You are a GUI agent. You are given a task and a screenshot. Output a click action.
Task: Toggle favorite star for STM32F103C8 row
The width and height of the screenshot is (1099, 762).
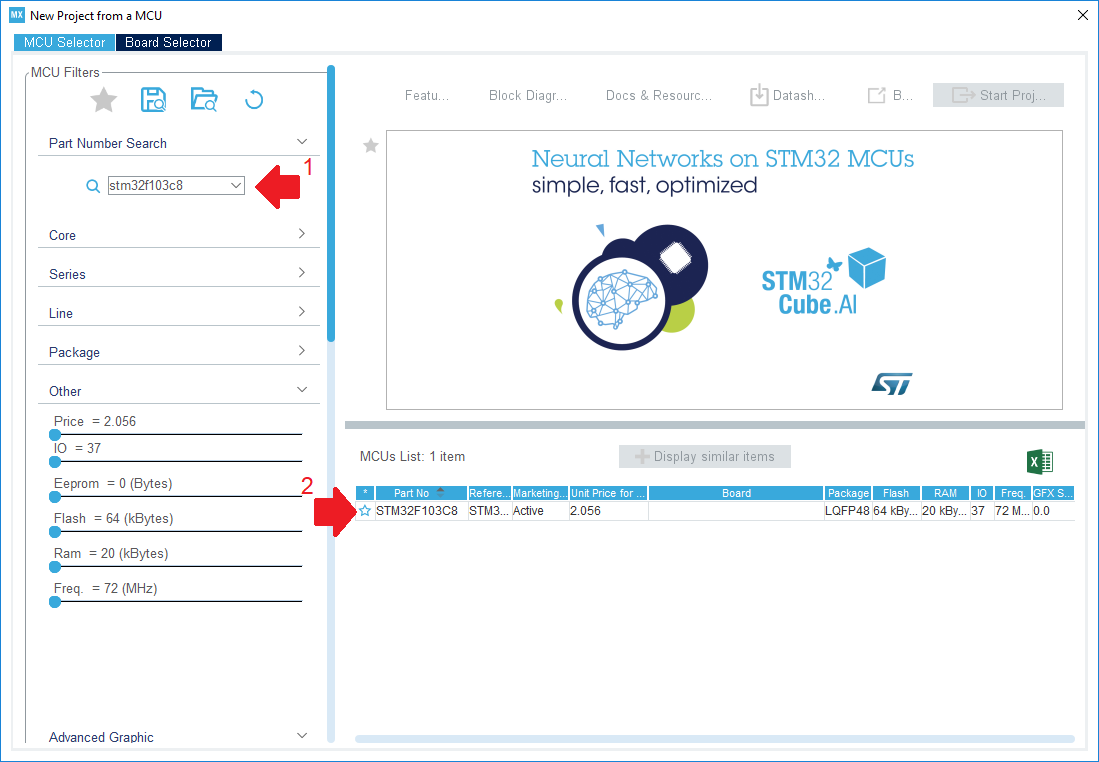point(365,510)
